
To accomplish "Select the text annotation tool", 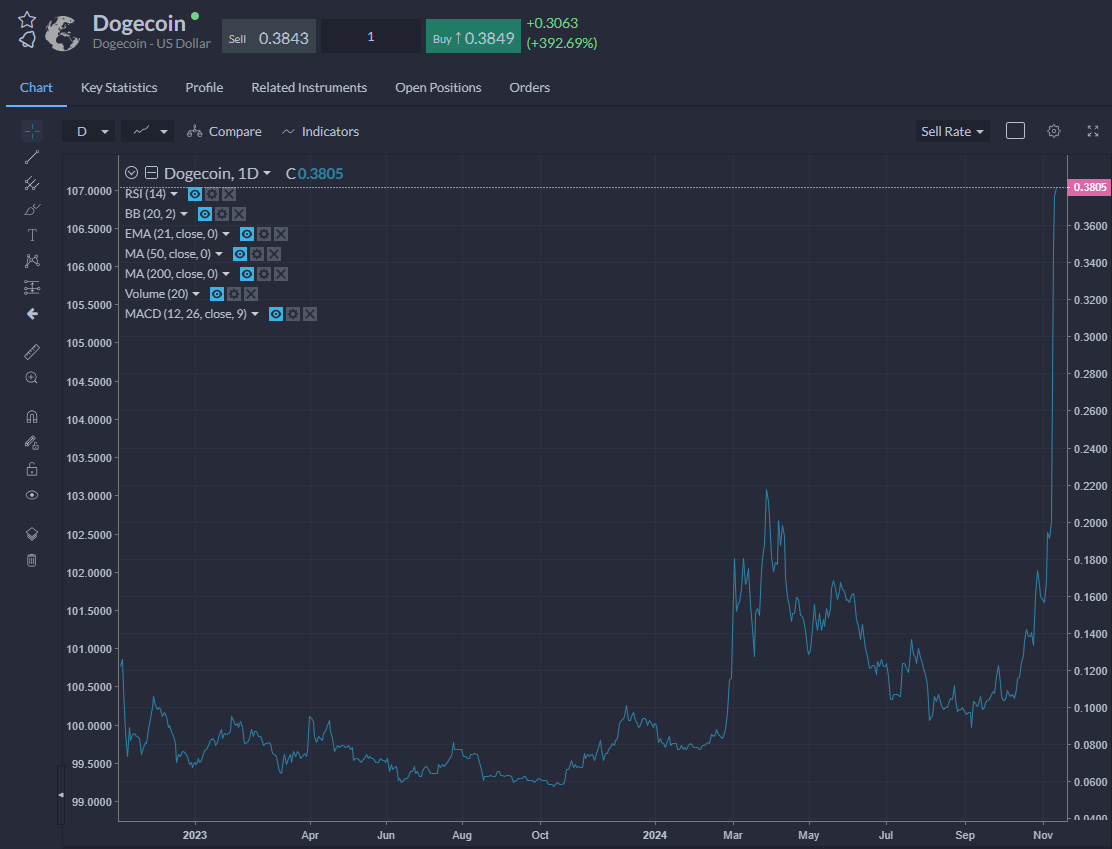I will (32, 235).
